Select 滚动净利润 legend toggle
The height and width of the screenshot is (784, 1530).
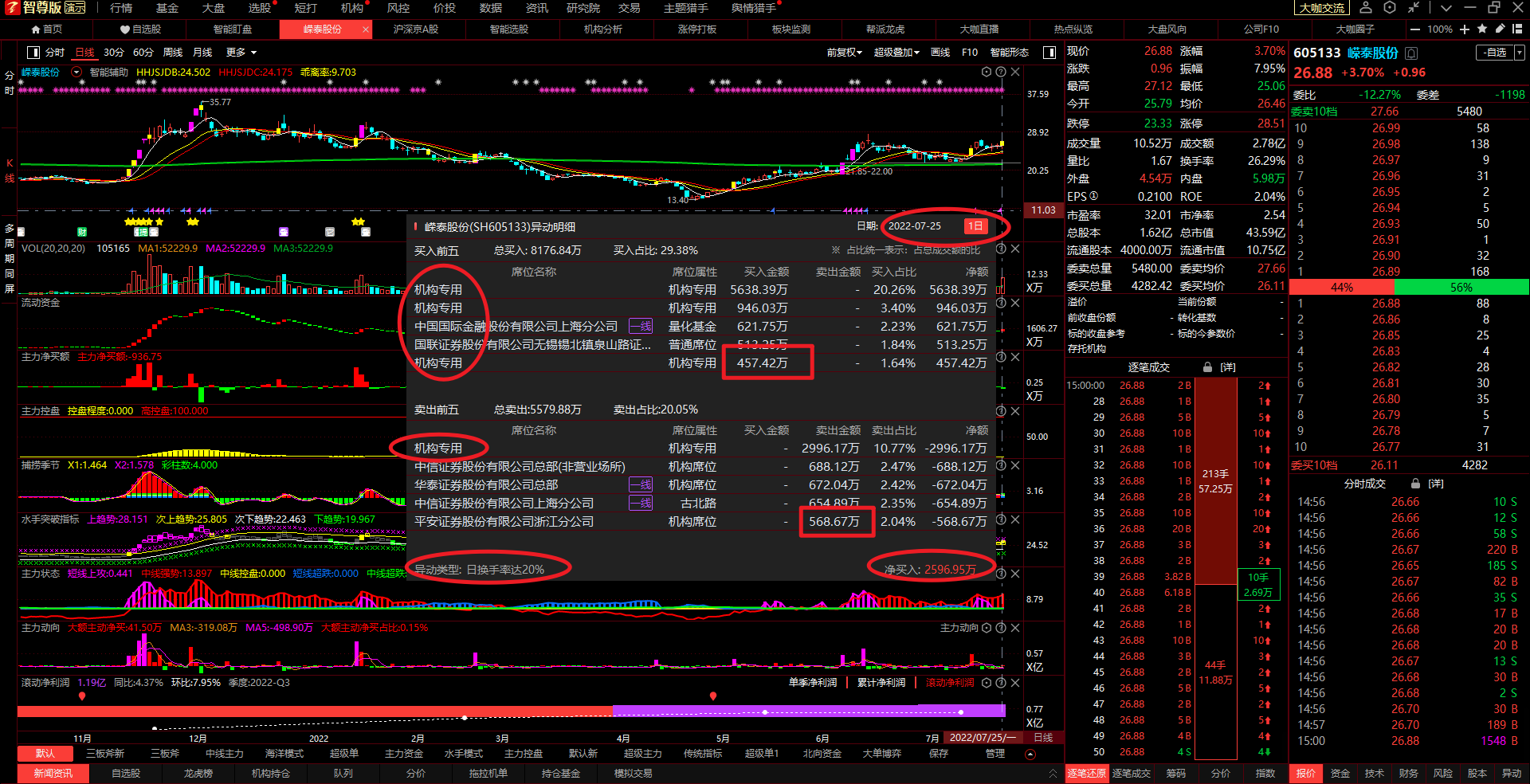[949, 683]
